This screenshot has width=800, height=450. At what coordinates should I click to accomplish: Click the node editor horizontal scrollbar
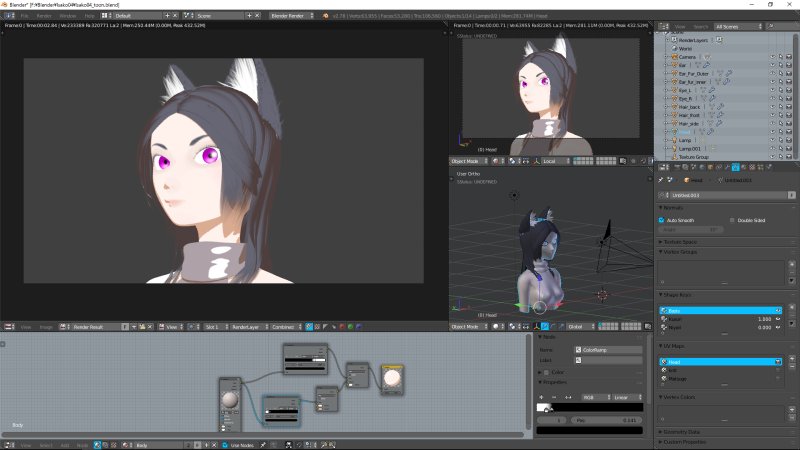click(263, 435)
